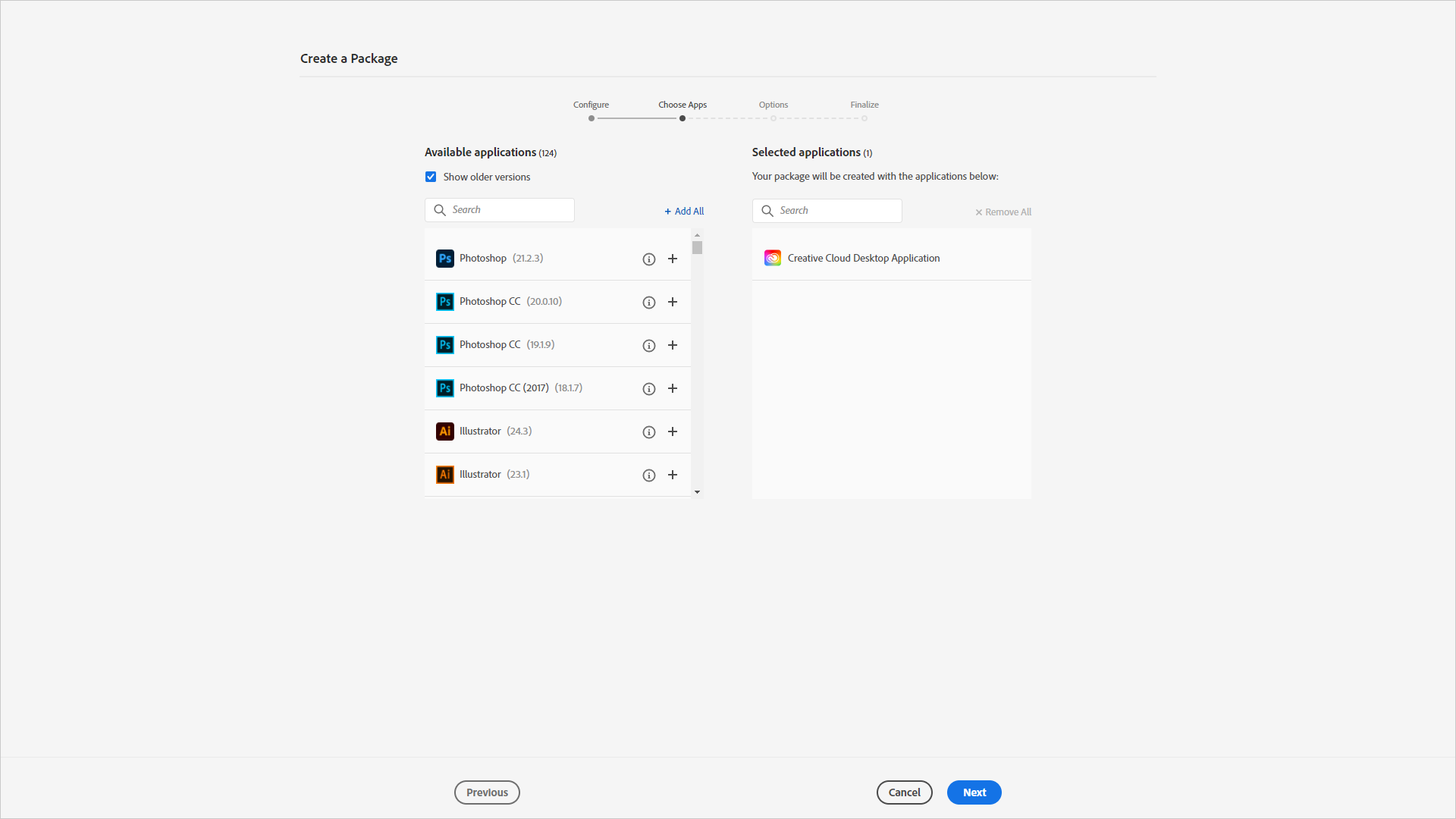This screenshot has width=1456, height=819.
Task: Click the app list scrollbar thumb
Action: coord(698,248)
